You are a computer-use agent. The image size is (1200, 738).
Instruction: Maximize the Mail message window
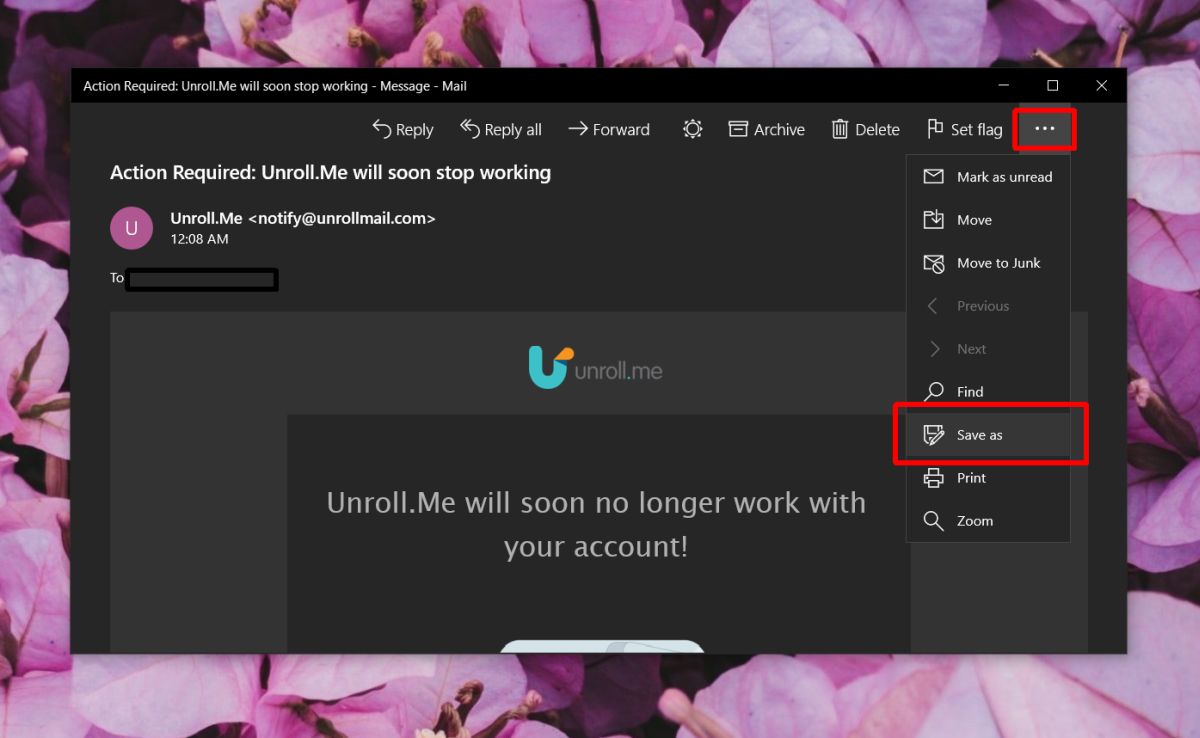pos(1052,86)
